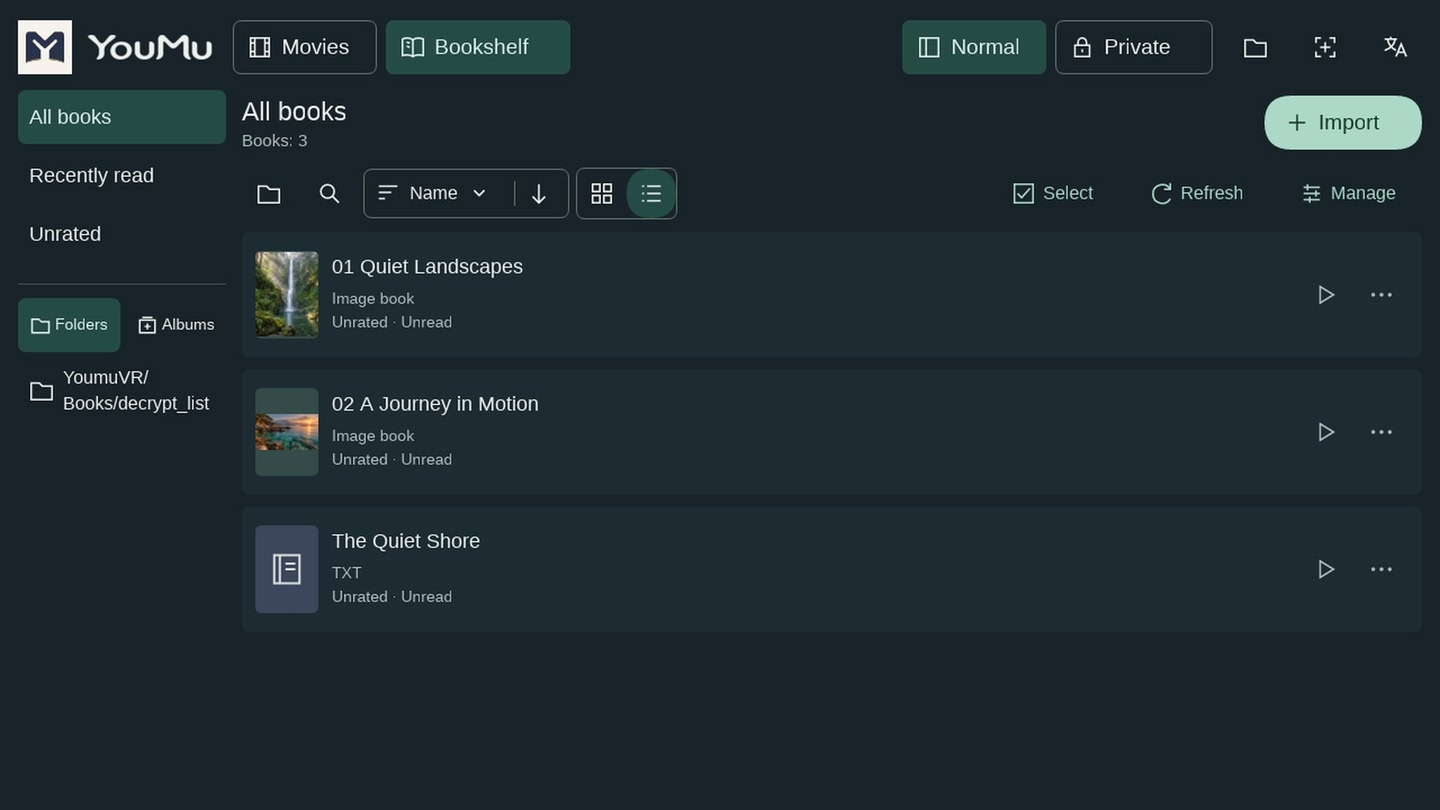
Task: Play 01 Quiet Landscapes
Action: pos(1326,295)
